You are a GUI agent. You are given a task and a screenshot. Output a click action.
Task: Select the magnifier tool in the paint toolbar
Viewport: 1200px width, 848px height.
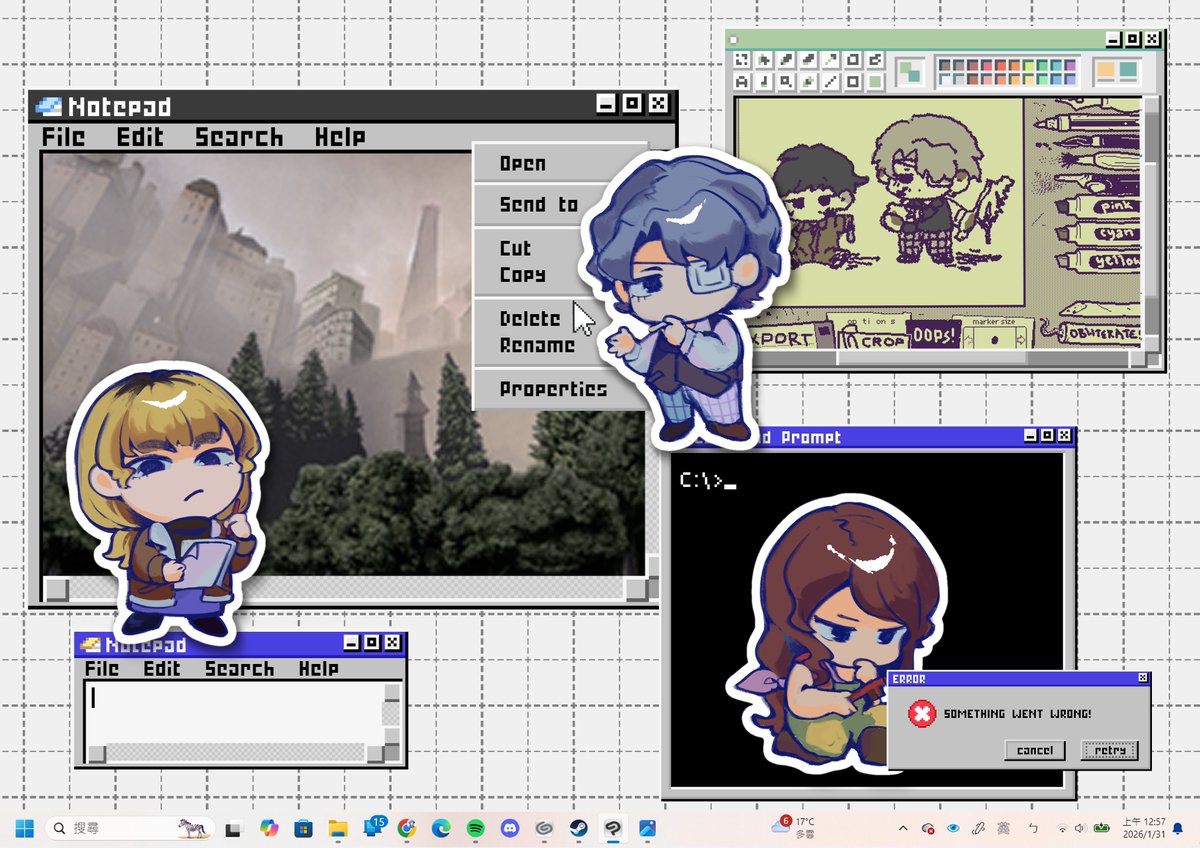coord(786,81)
